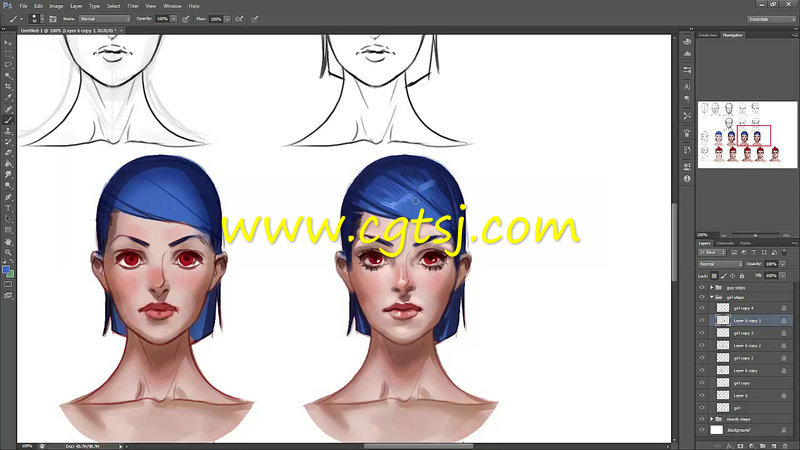Select the Horizontal Type tool
This screenshot has width=800, height=450.
coord(8,208)
